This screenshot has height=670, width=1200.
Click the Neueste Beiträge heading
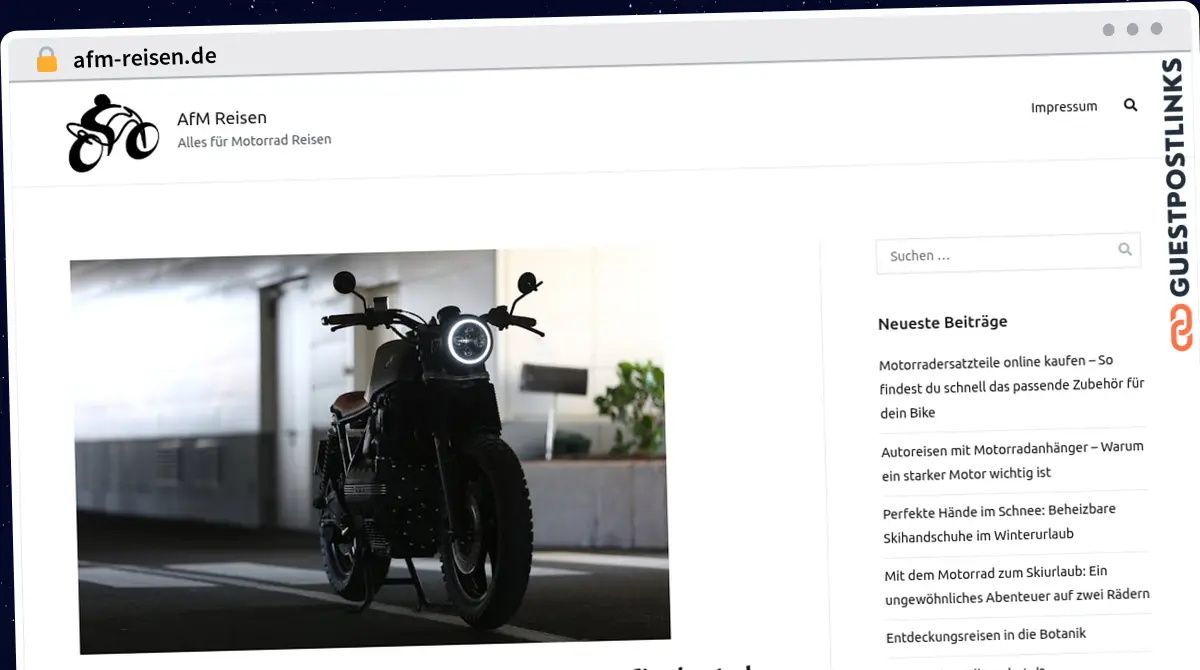(x=942, y=323)
